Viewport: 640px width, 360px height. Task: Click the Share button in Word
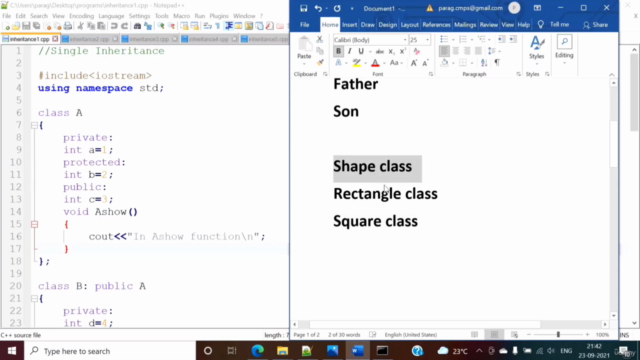pos(596,24)
